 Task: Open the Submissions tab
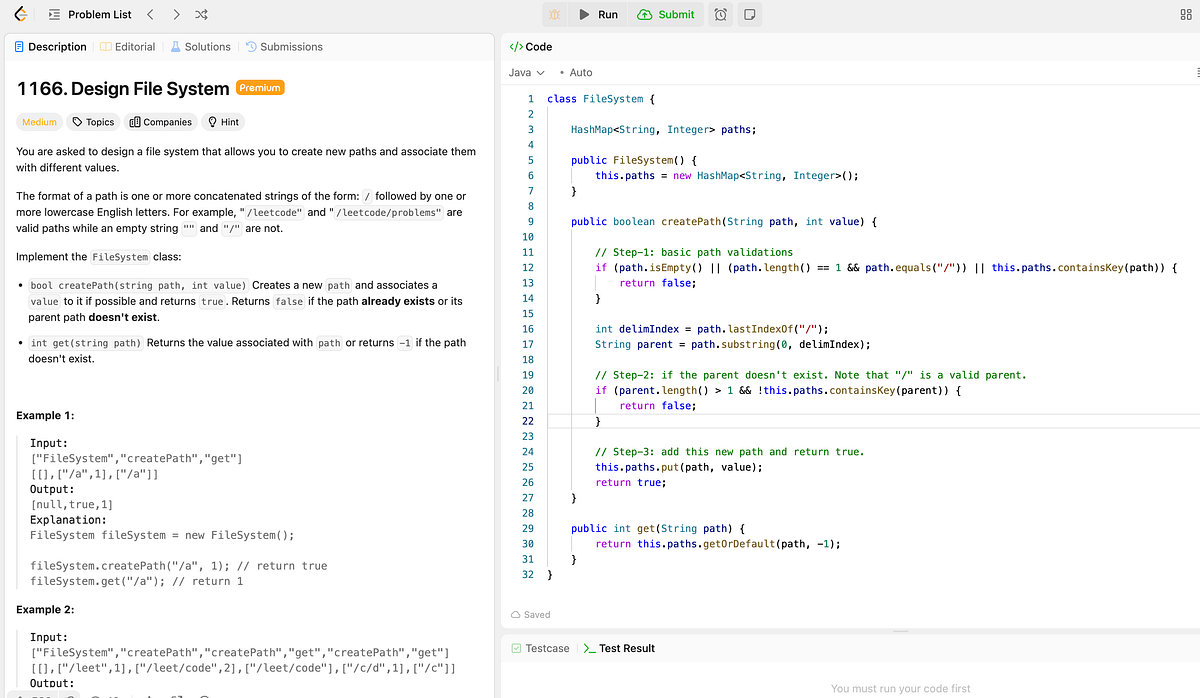click(288, 46)
